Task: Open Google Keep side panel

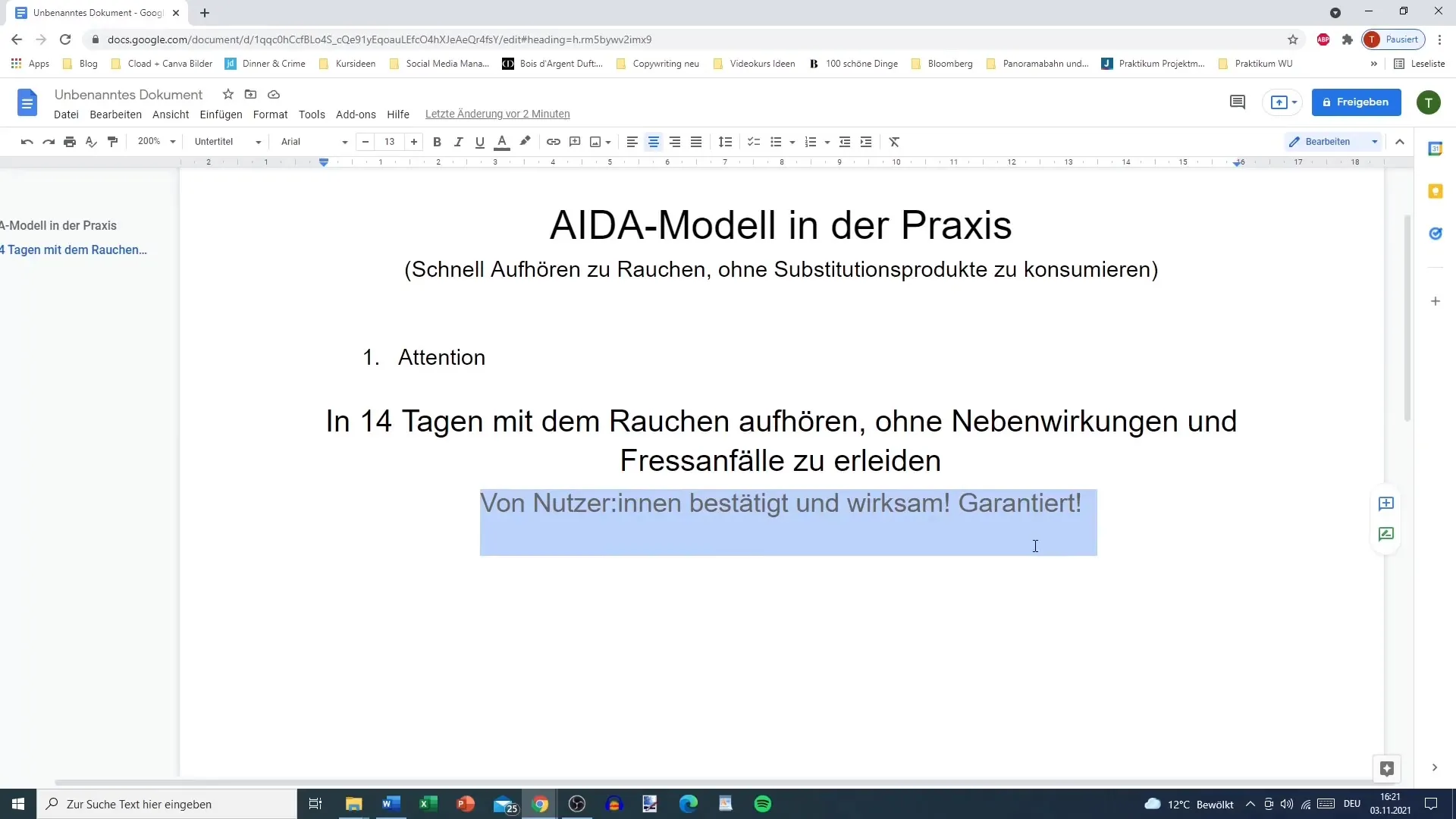Action: (x=1436, y=191)
